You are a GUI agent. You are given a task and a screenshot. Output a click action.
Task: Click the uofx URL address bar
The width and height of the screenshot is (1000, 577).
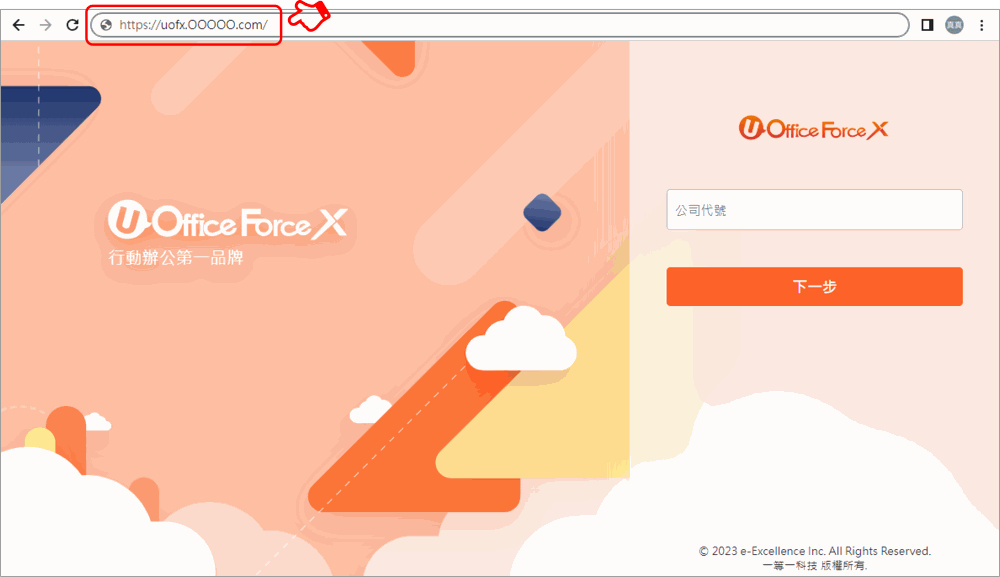tap(499, 25)
